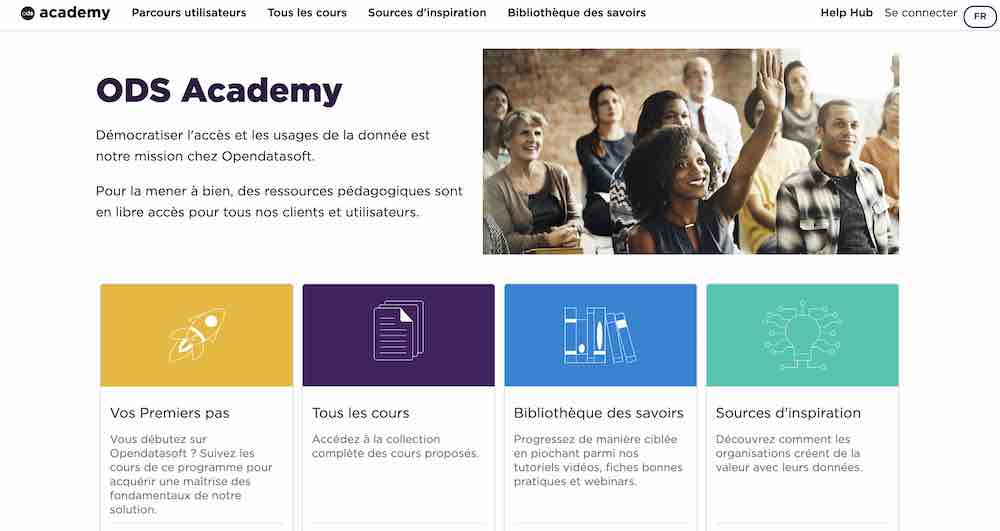Click the bookshelf icon on blue card
The height and width of the screenshot is (531, 1000).
click(600, 335)
